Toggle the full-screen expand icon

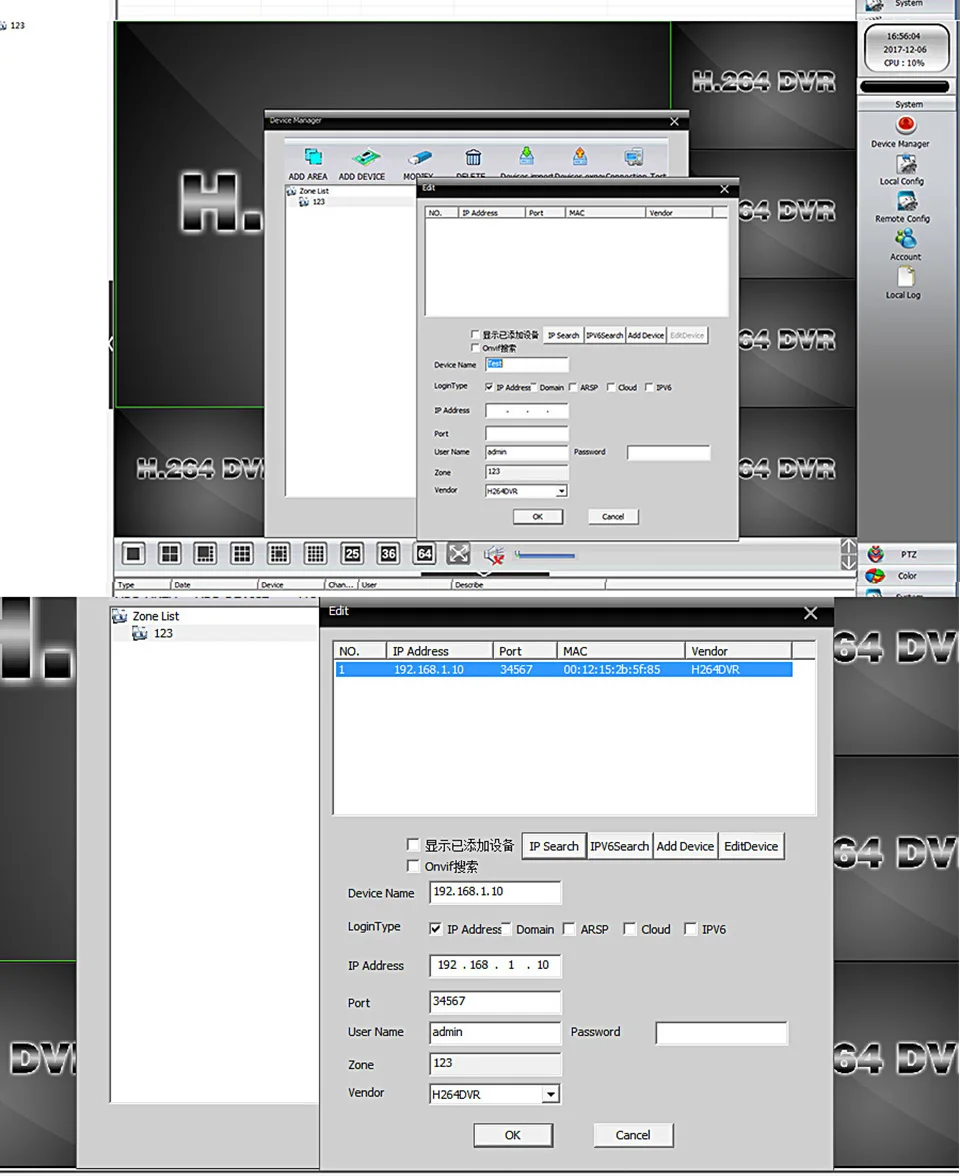point(458,554)
